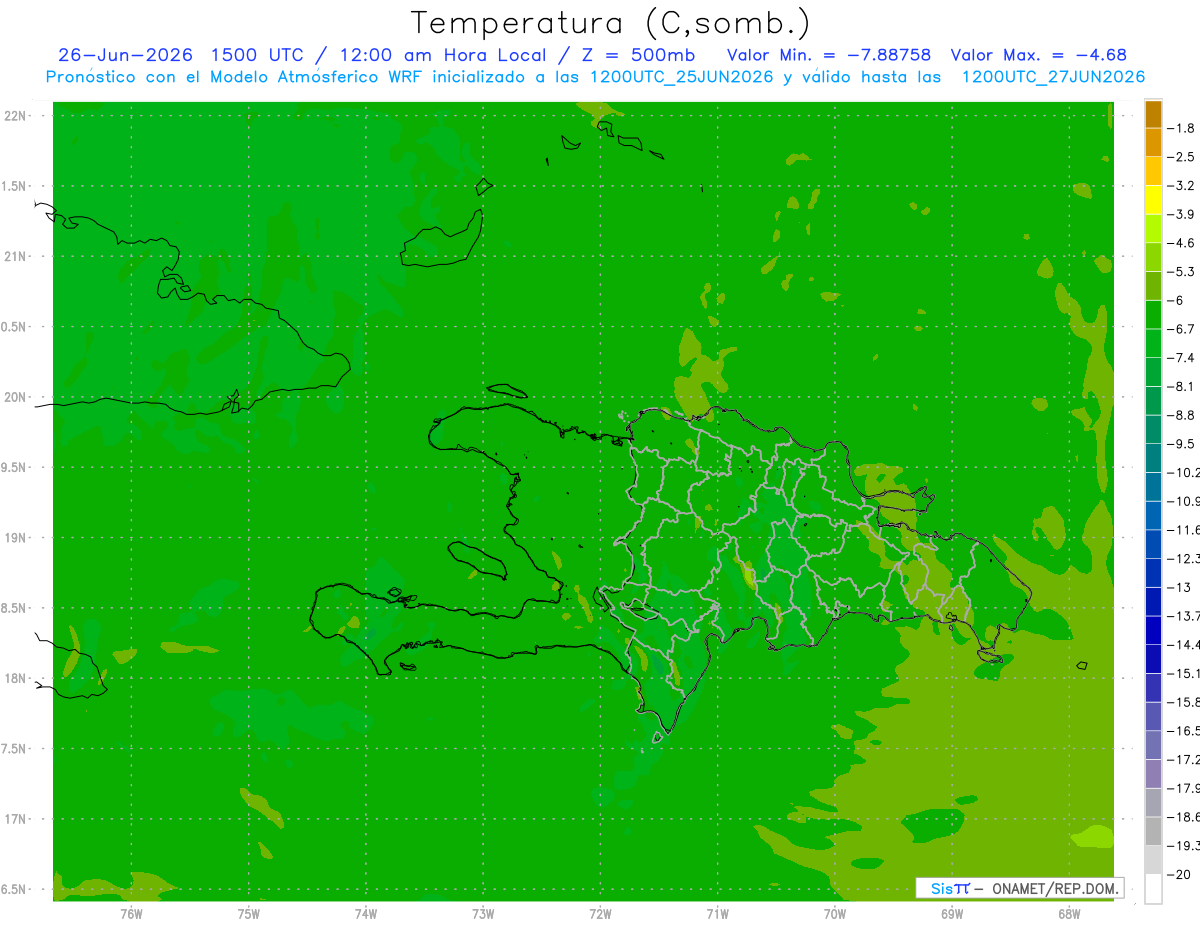The image size is (1200, 927).
Task: Click the 'Valor Min. = -7.88758' readout
Action: coord(829,55)
